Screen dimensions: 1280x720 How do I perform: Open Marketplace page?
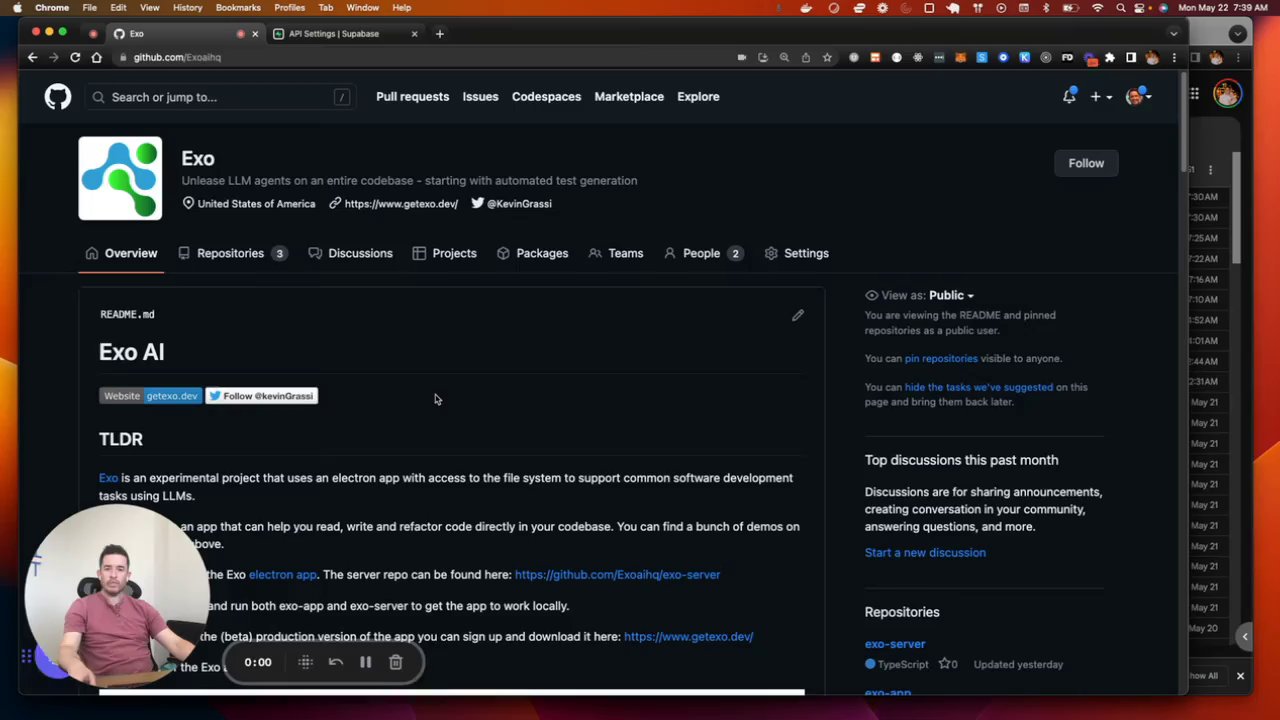click(x=629, y=97)
